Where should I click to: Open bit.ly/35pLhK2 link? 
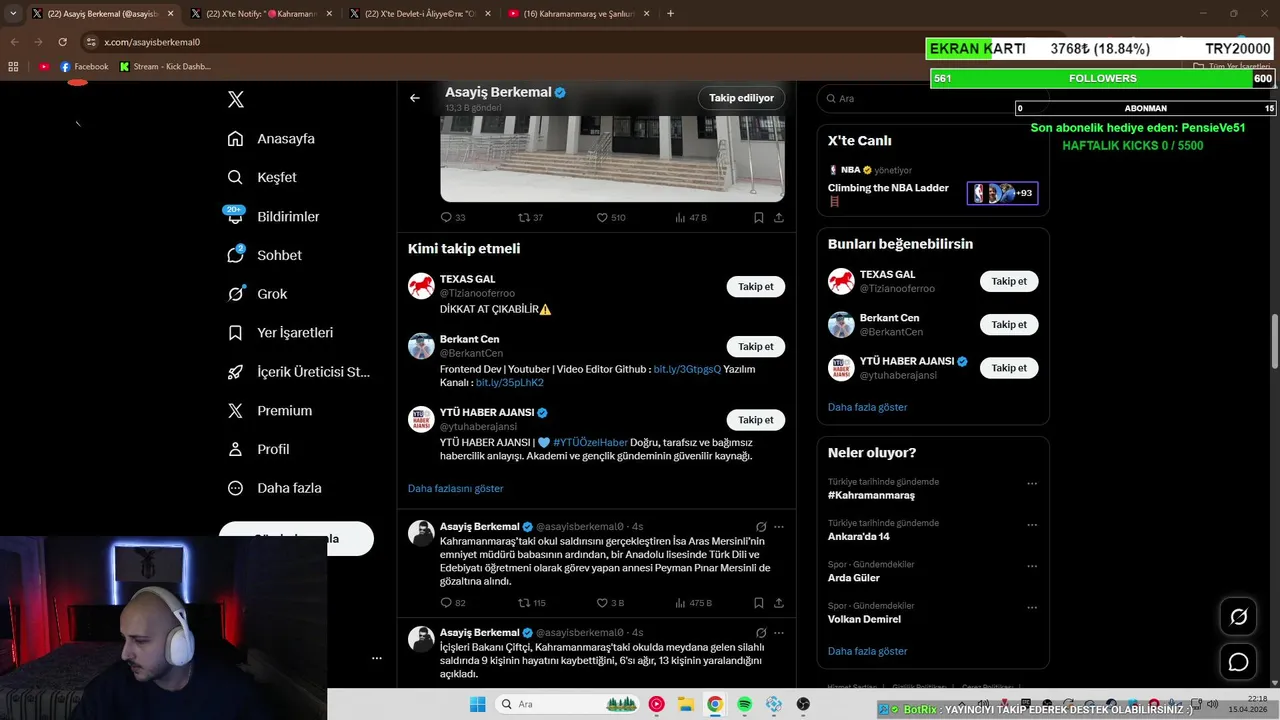pyautogui.click(x=509, y=383)
